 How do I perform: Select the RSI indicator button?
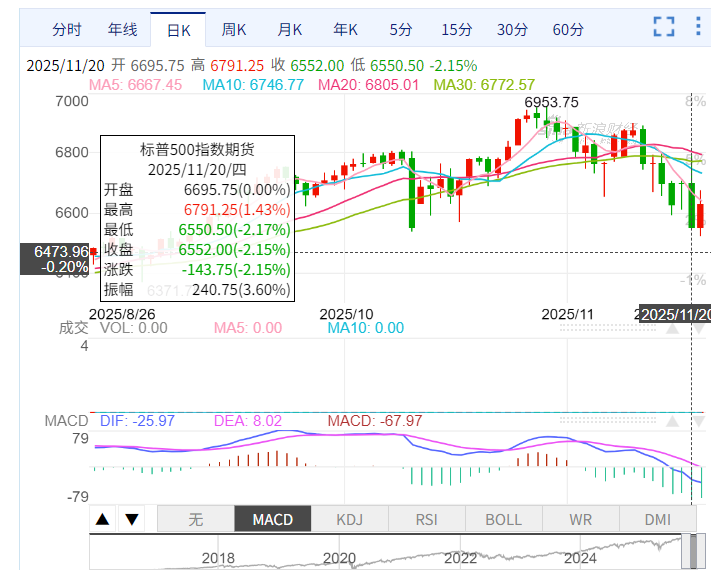click(x=427, y=519)
